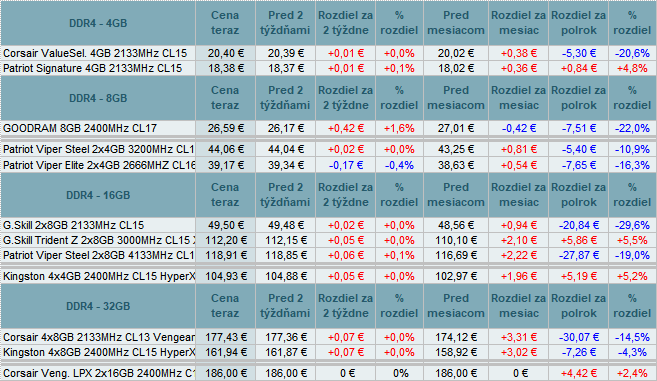Click the top Pred mesiacom column header
Screen dimensions: 657x381
pos(456,23)
